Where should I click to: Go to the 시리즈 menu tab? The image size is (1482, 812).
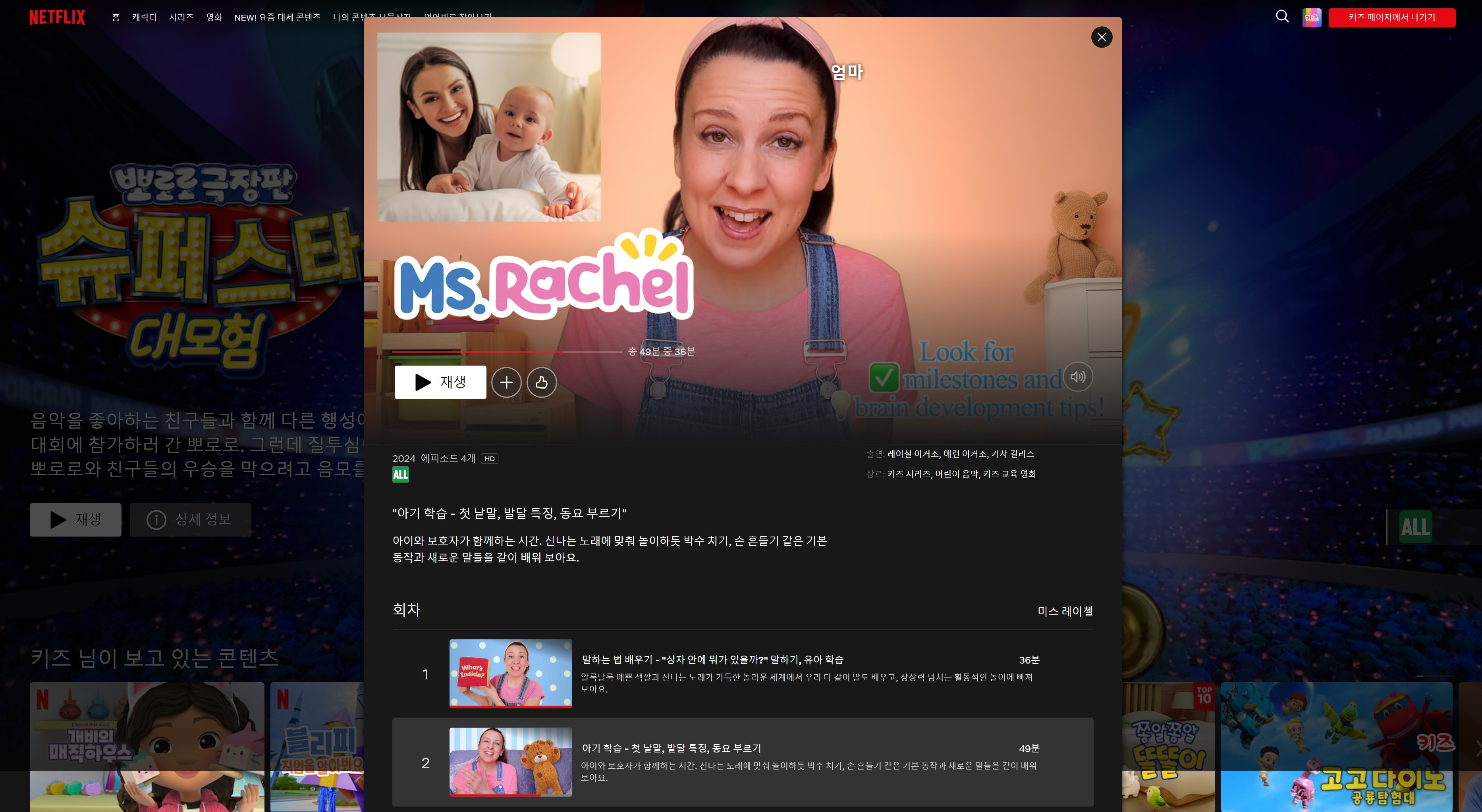click(181, 16)
